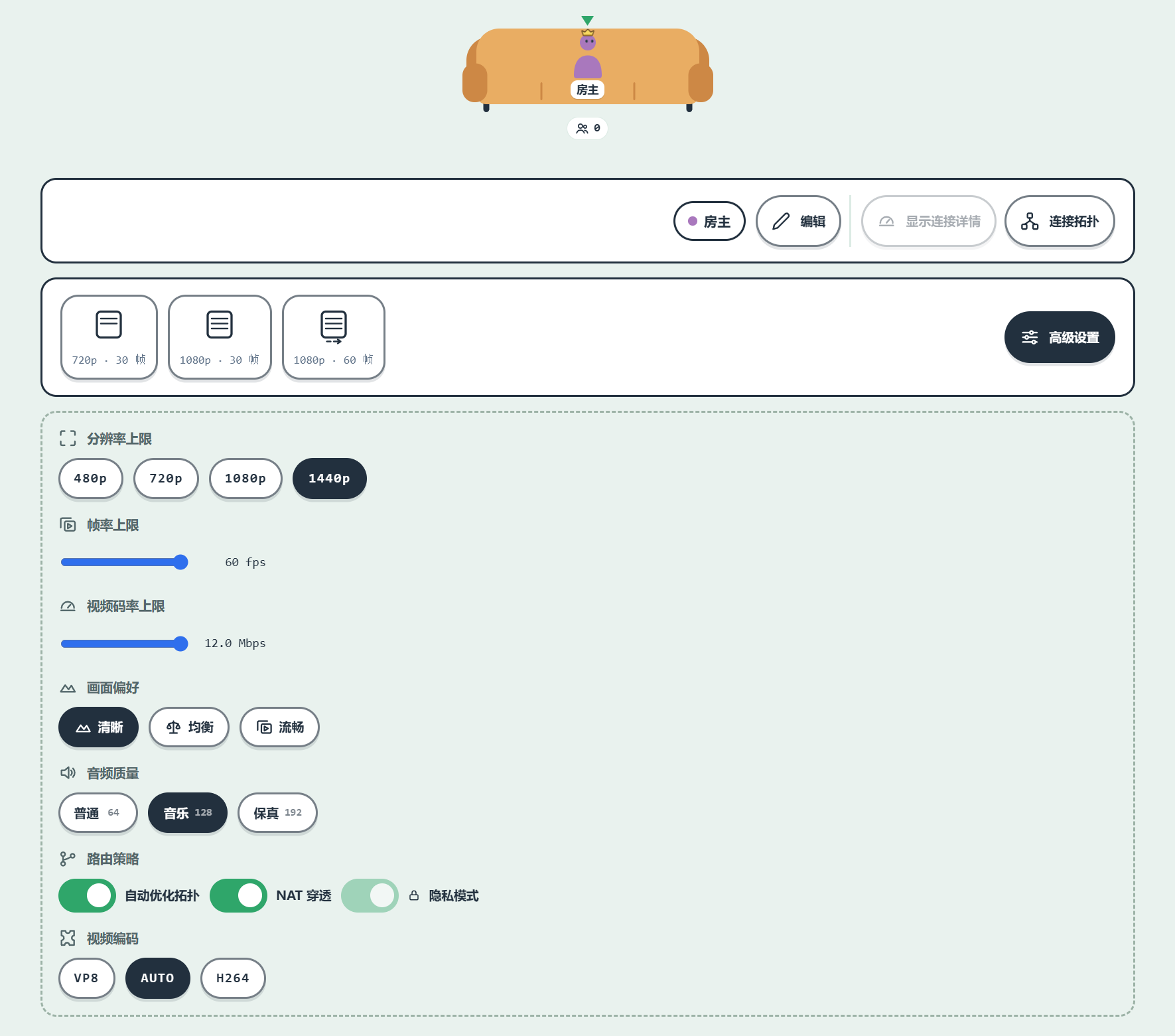Toggle 自动优化拓扑 switch

87,895
